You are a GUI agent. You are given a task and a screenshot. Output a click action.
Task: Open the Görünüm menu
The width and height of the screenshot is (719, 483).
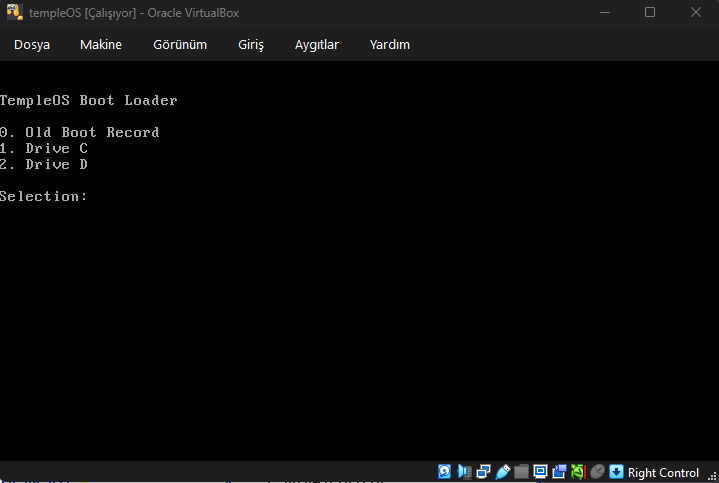click(x=180, y=44)
